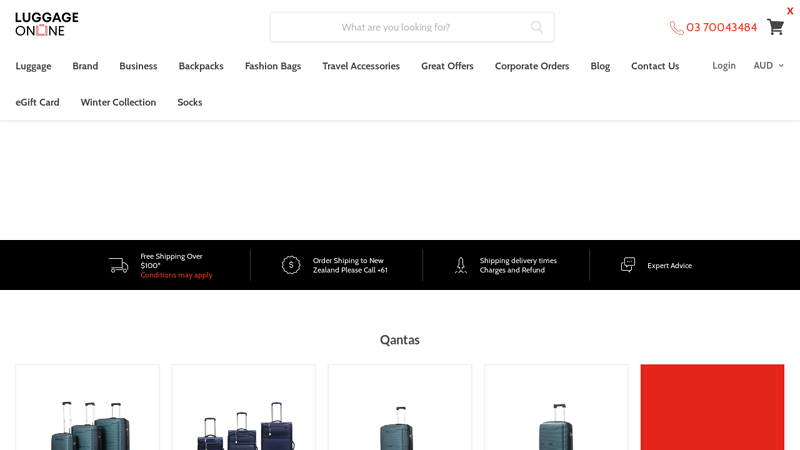Focus the 'What are you looking for?' search box
The height and width of the screenshot is (450, 800).
point(412,27)
